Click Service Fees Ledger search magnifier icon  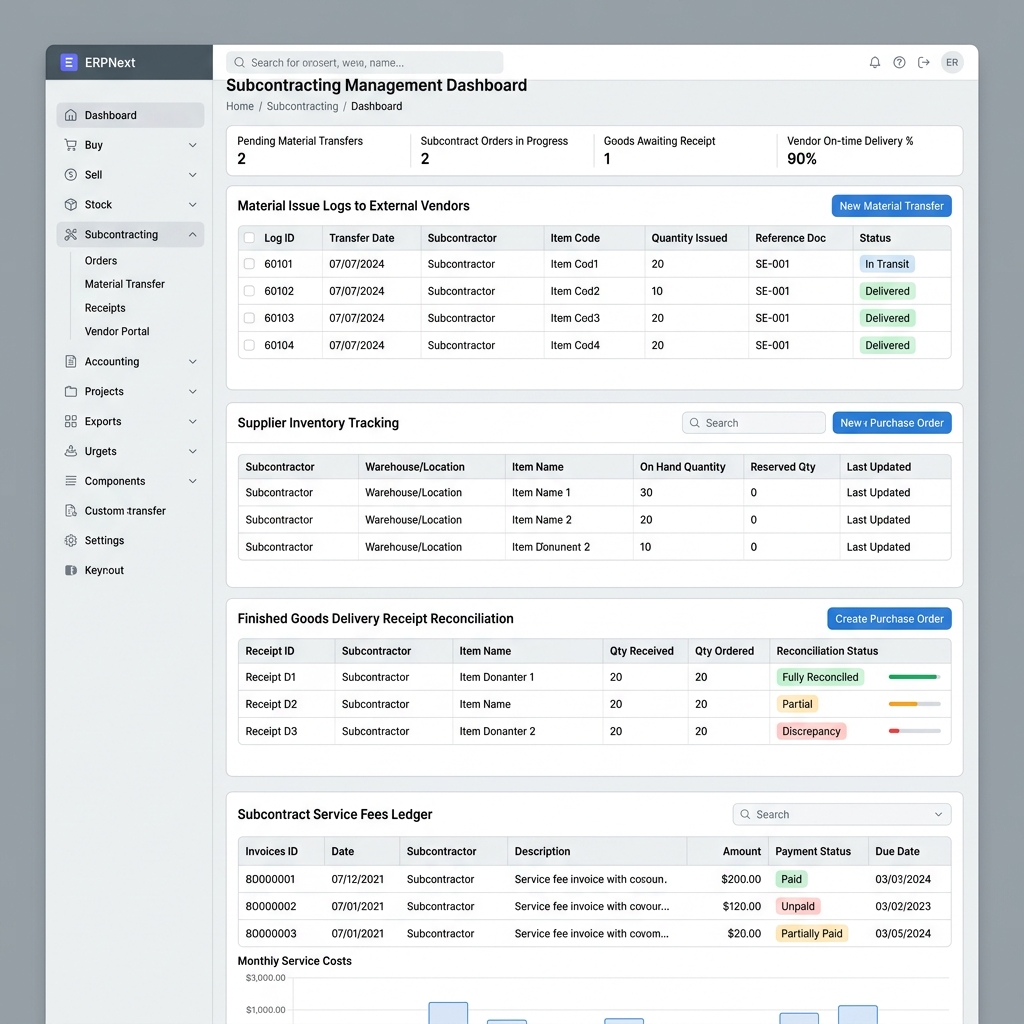pos(745,814)
